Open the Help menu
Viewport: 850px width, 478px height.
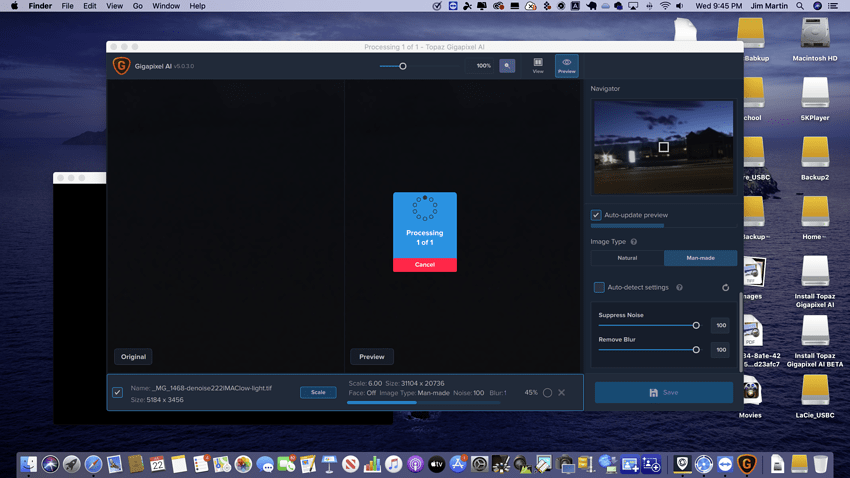click(197, 6)
